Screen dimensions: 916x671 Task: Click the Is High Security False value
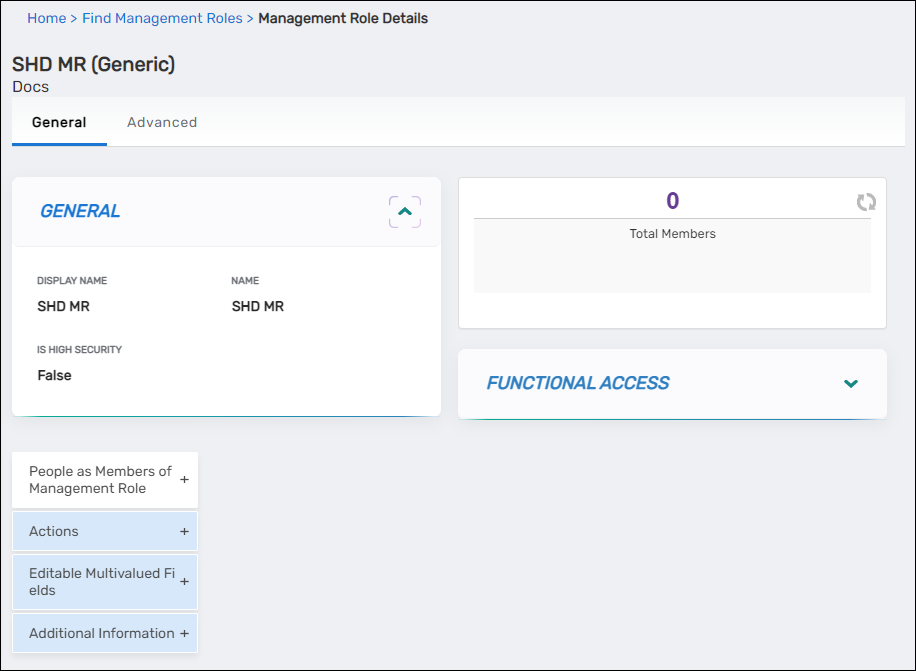click(54, 376)
